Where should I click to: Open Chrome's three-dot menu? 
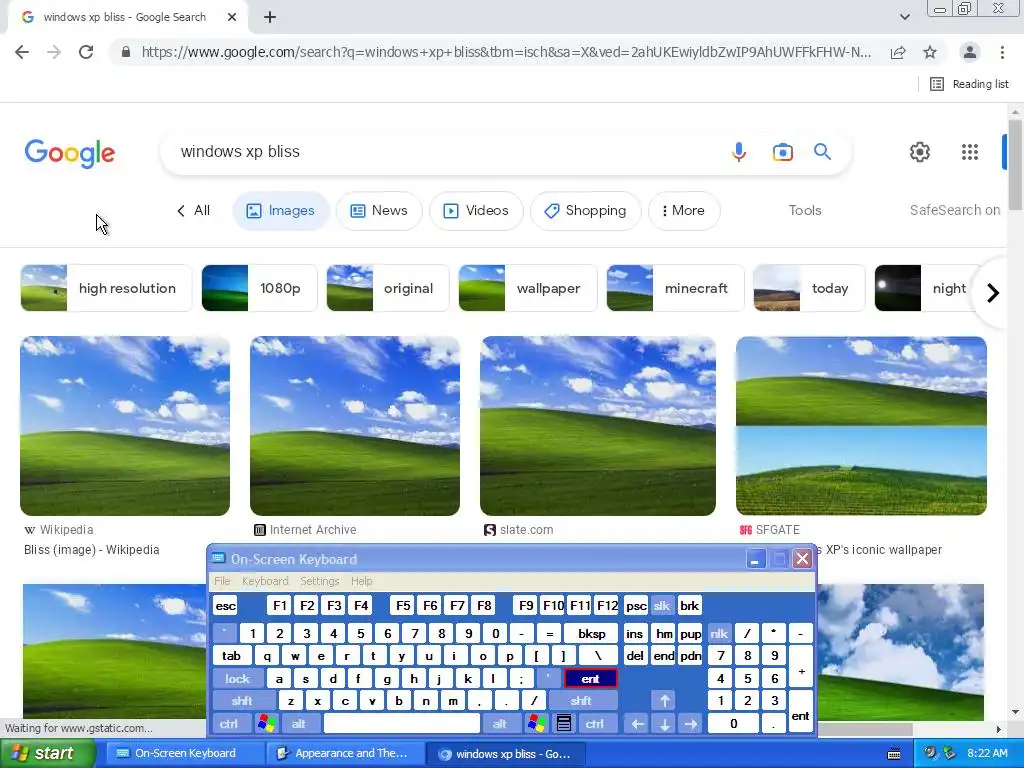[x=1002, y=52]
